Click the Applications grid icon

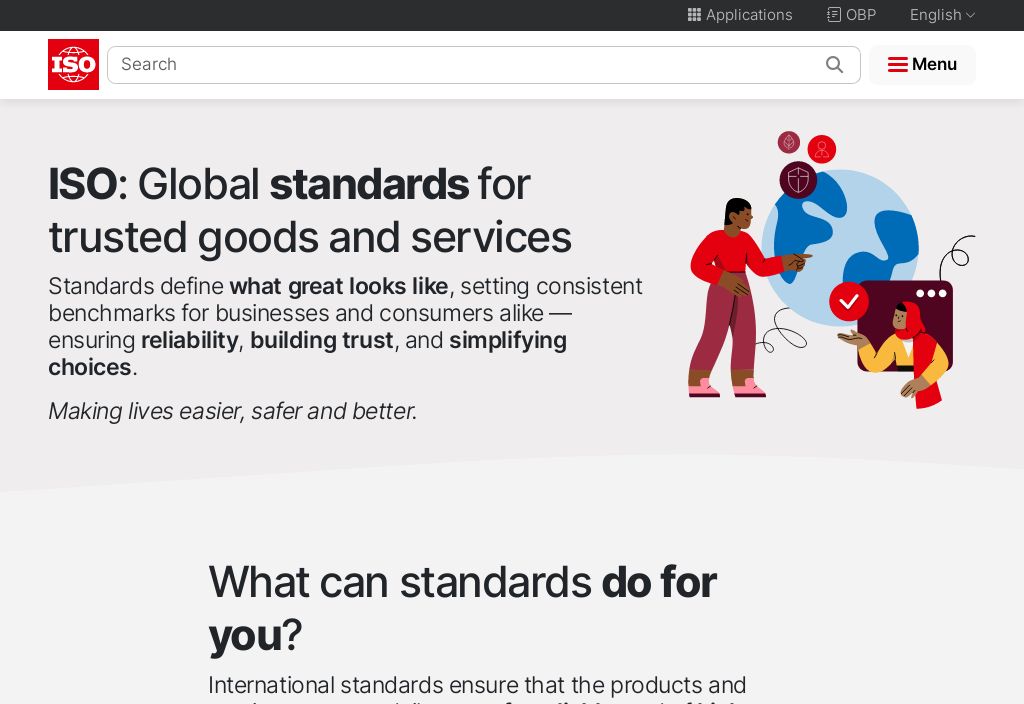tap(694, 15)
